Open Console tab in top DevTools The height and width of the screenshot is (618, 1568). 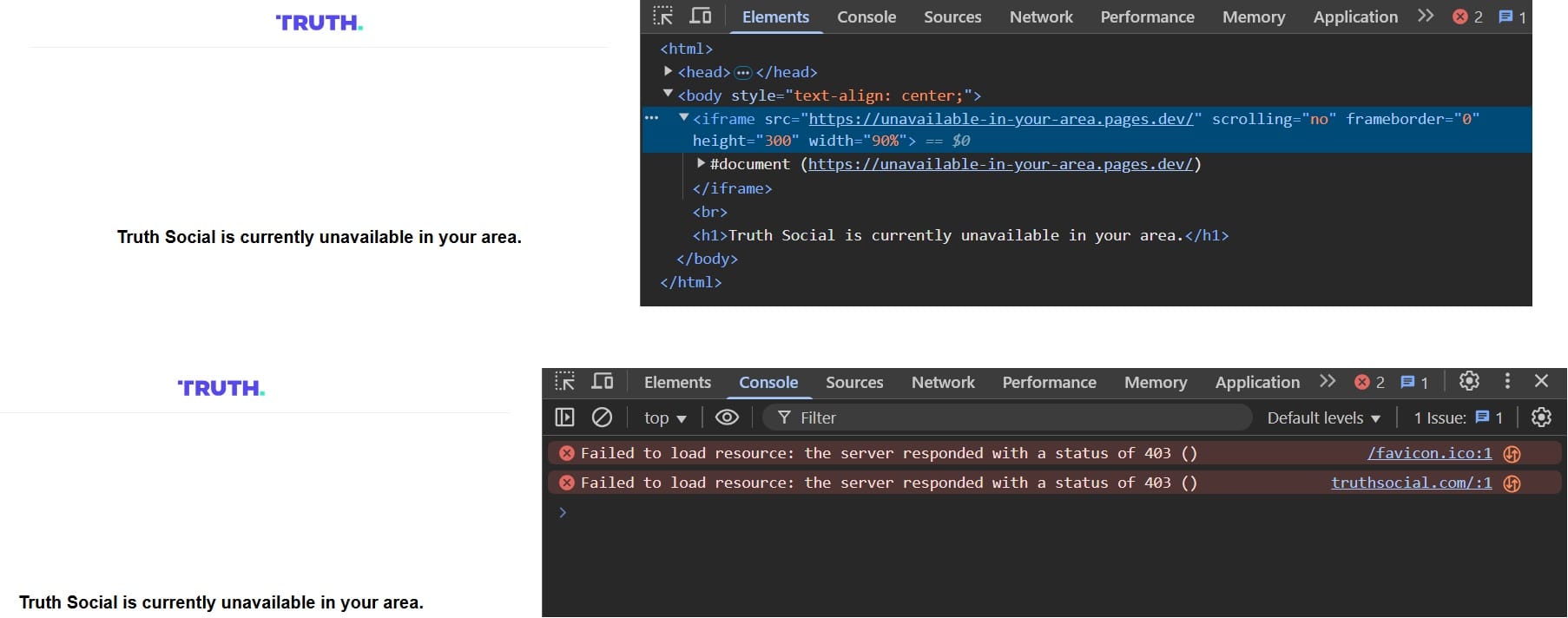tap(866, 17)
